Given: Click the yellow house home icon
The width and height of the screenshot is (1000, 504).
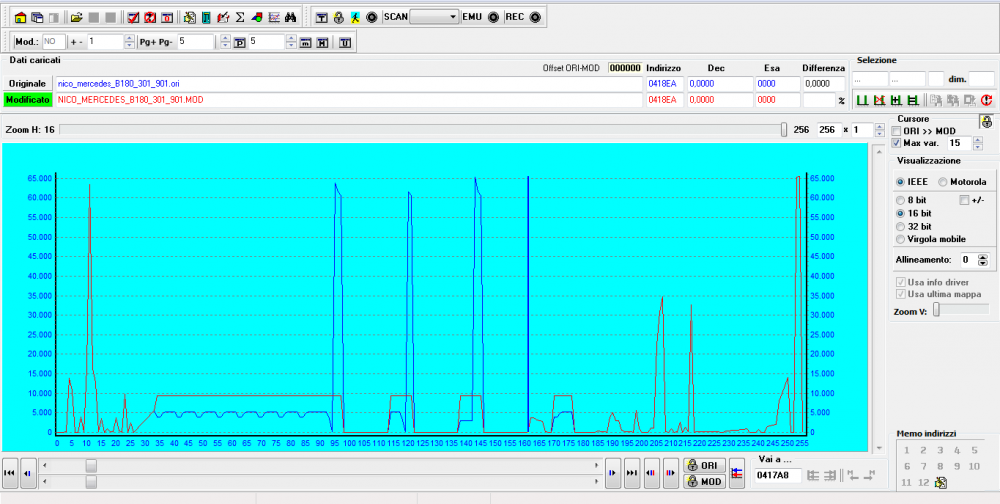Looking at the screenshot, I should [x=20, y=18].
